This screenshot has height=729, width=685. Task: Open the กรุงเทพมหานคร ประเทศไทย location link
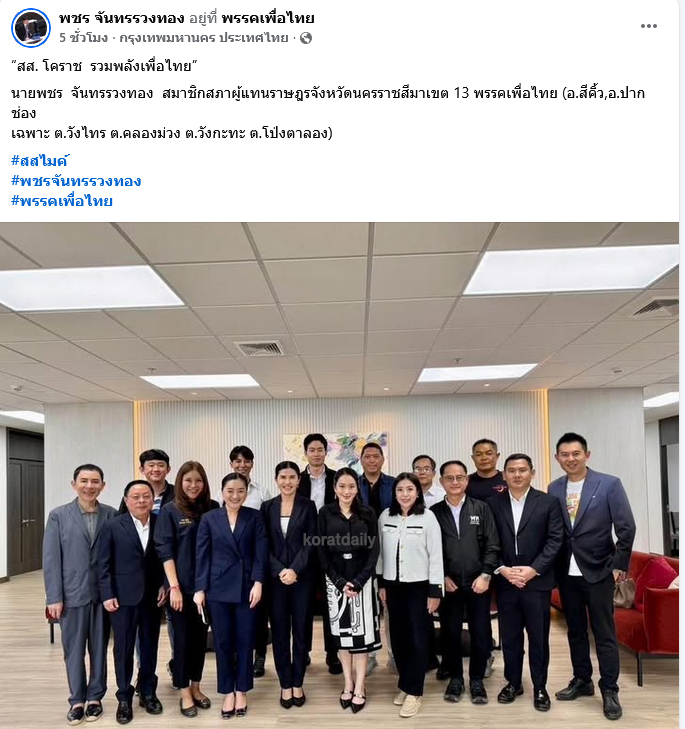tap(204, 38)
